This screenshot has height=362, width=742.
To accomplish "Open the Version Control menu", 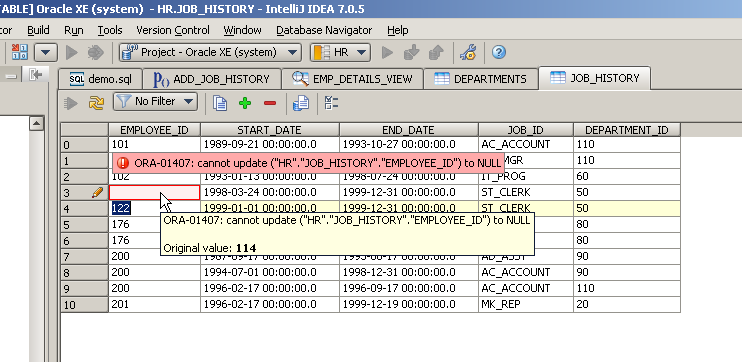I will pyautogui.click(x=173, y=30).
